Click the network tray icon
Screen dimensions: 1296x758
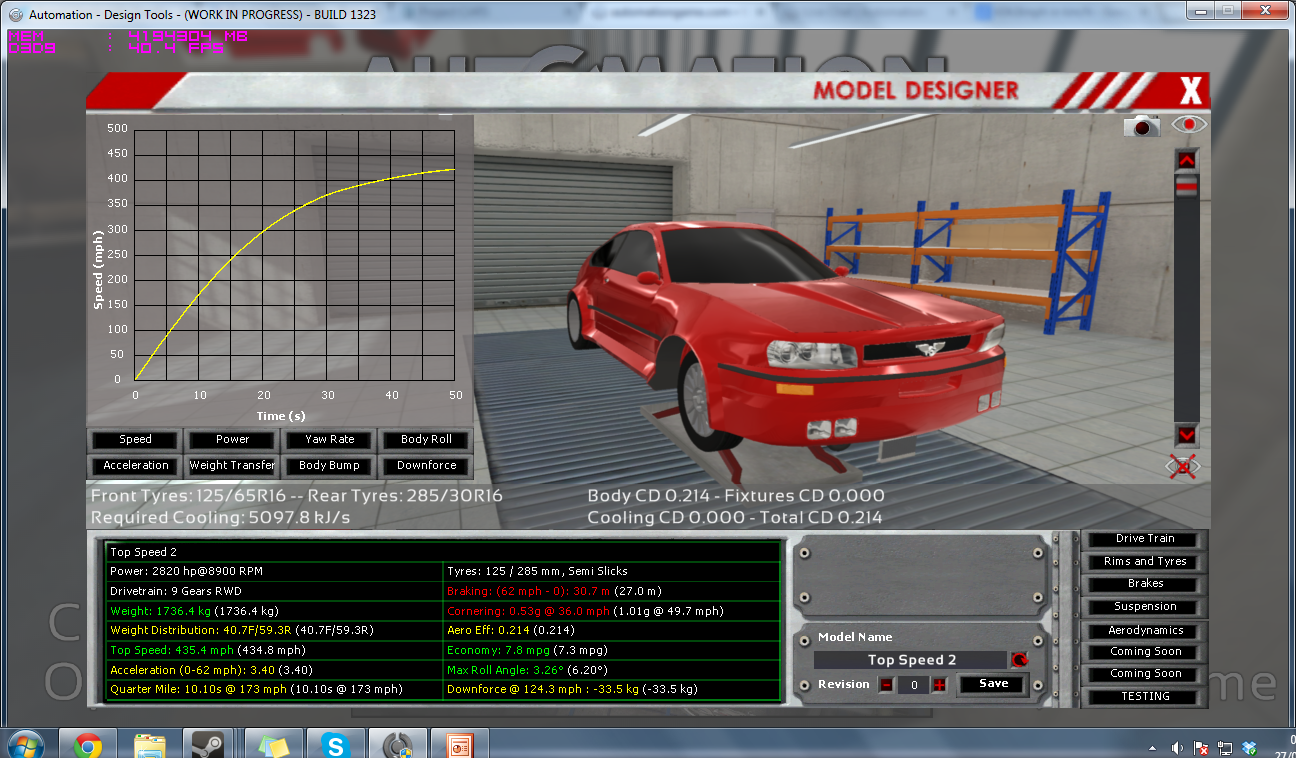(x=1226, y=748)
